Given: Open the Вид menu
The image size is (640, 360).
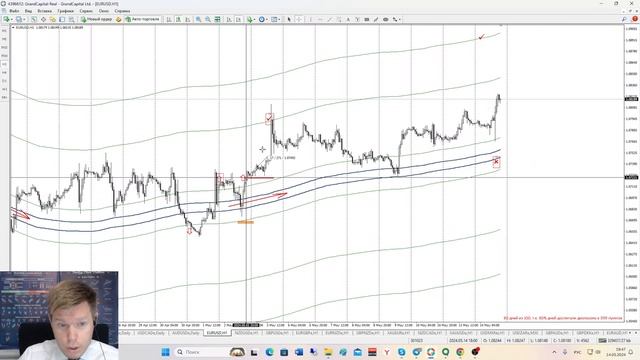Looking at the screenshot, I should click(28, 11).
